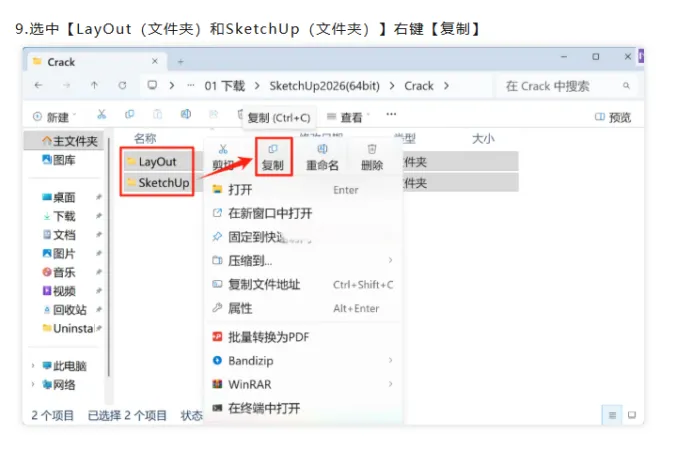Choose Pin to Quick access
Viewport: 692px width, 451px height.
304,237
